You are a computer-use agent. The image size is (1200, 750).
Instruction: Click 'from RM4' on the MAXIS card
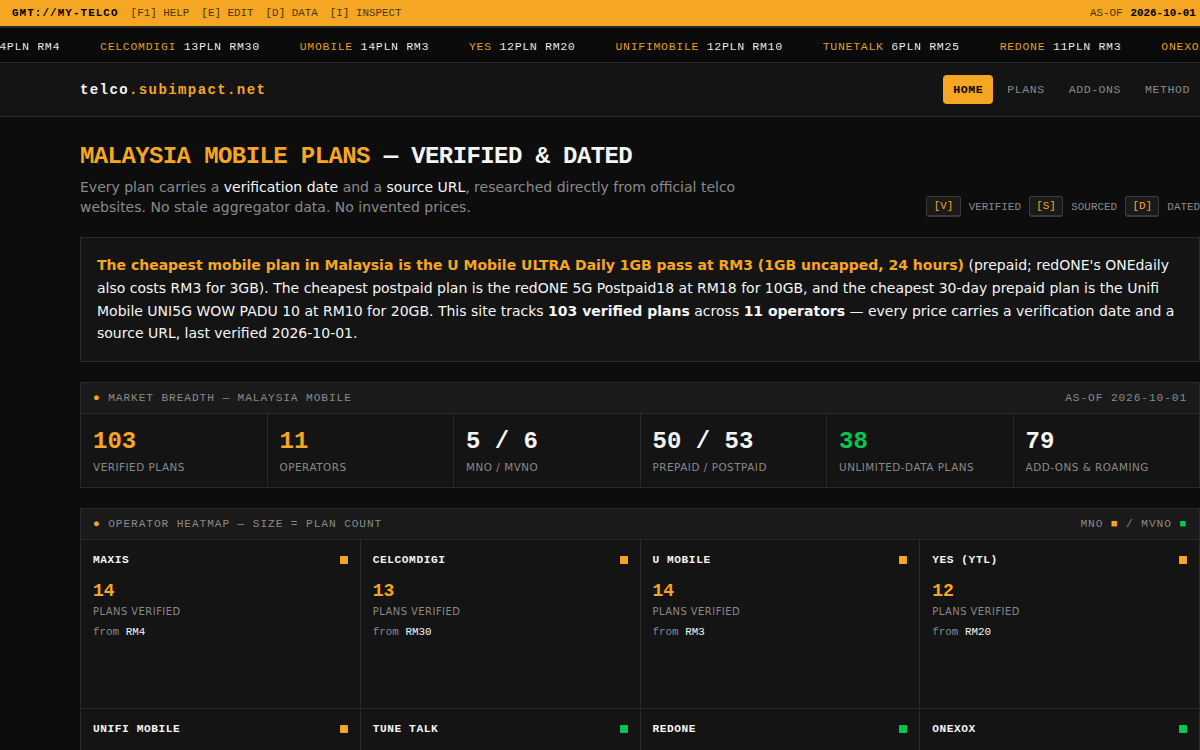(x=119, y=632)
